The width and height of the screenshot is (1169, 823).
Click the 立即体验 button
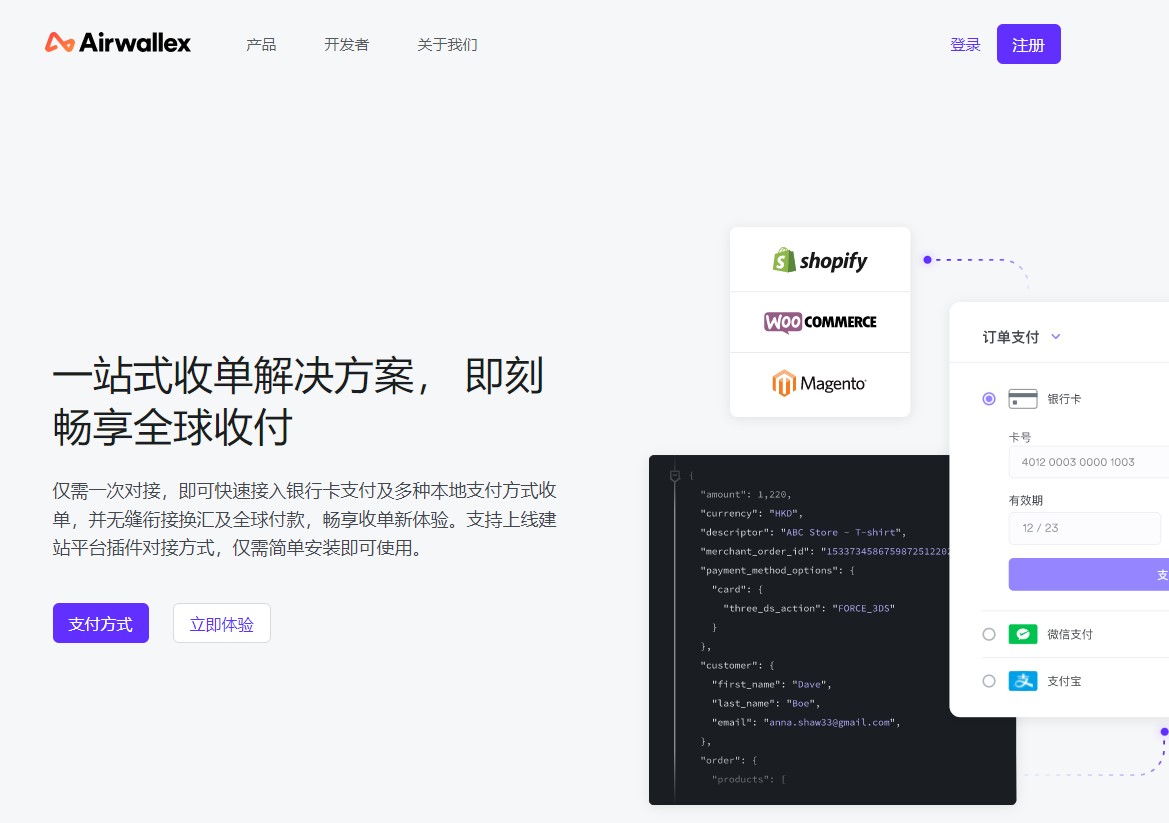click(x=221, y=623)
